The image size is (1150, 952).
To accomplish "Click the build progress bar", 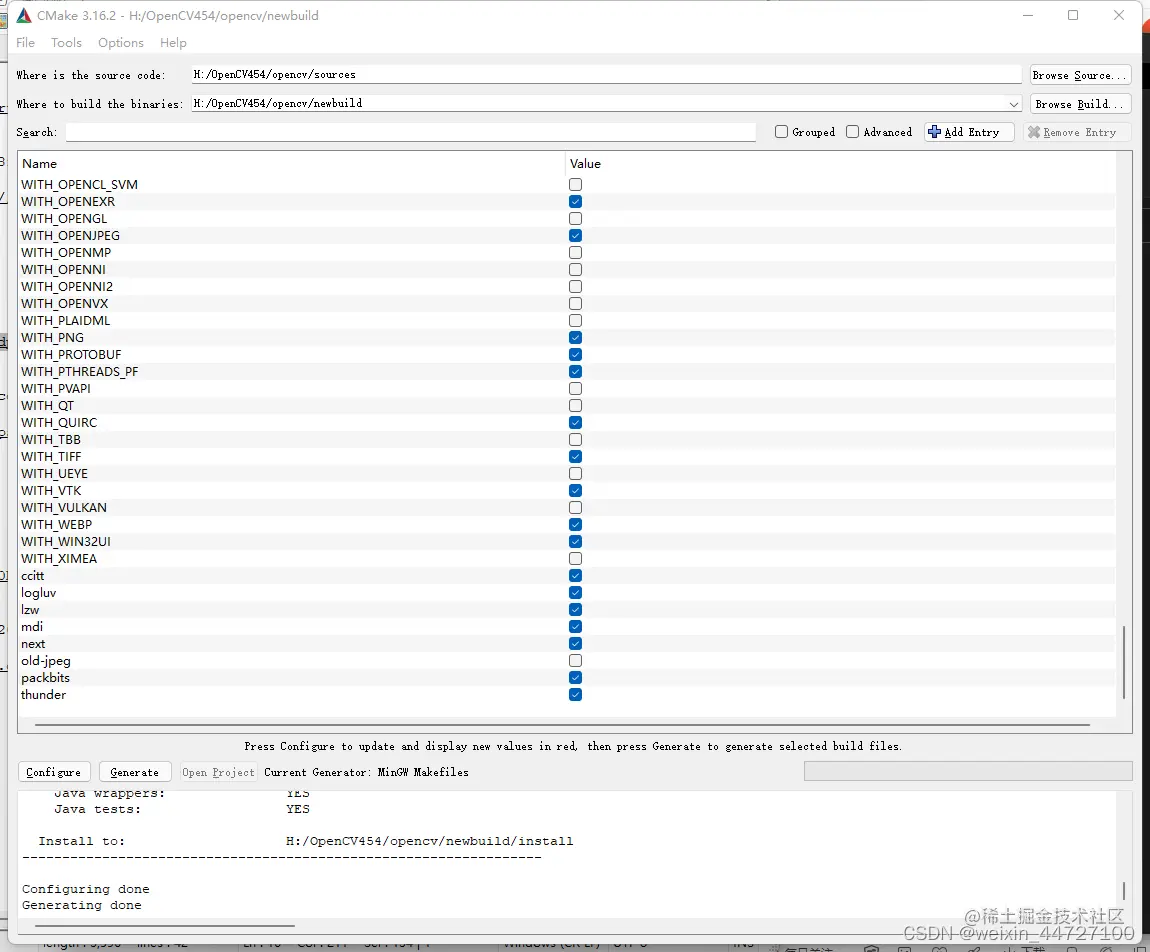I will [x=968, y=771].
